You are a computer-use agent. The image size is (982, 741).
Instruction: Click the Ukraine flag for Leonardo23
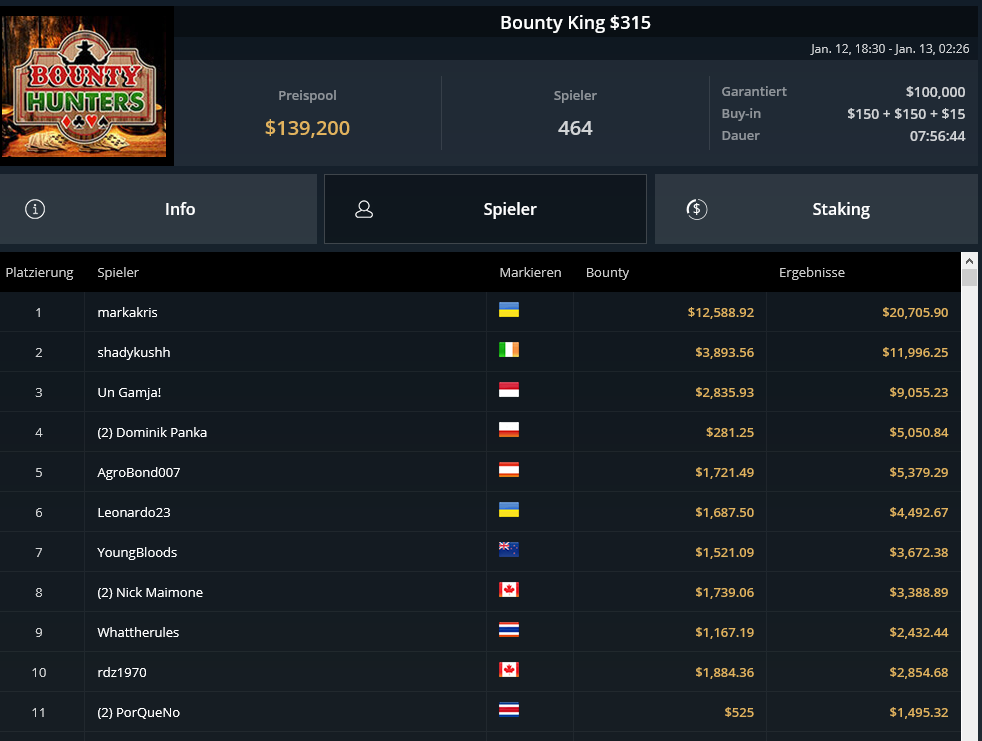pyautogui.click(x=509, y=510)
